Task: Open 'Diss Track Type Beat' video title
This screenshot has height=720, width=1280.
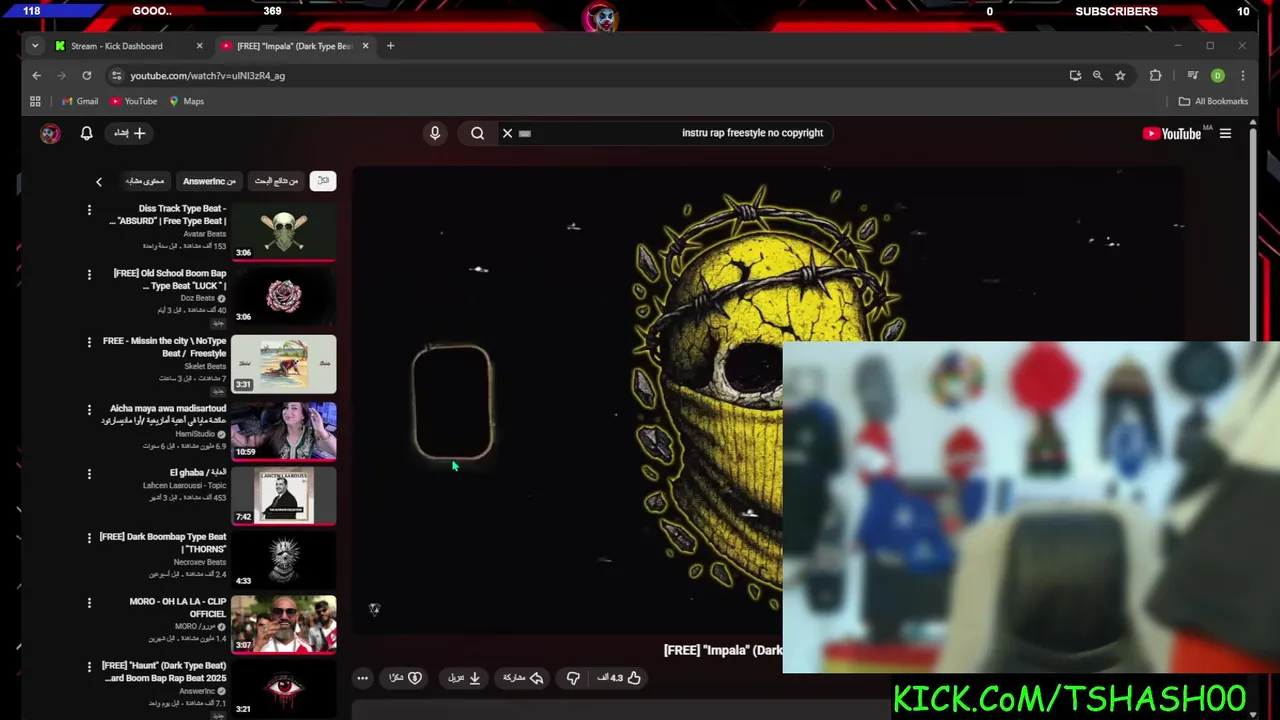Action: [168, 214]
